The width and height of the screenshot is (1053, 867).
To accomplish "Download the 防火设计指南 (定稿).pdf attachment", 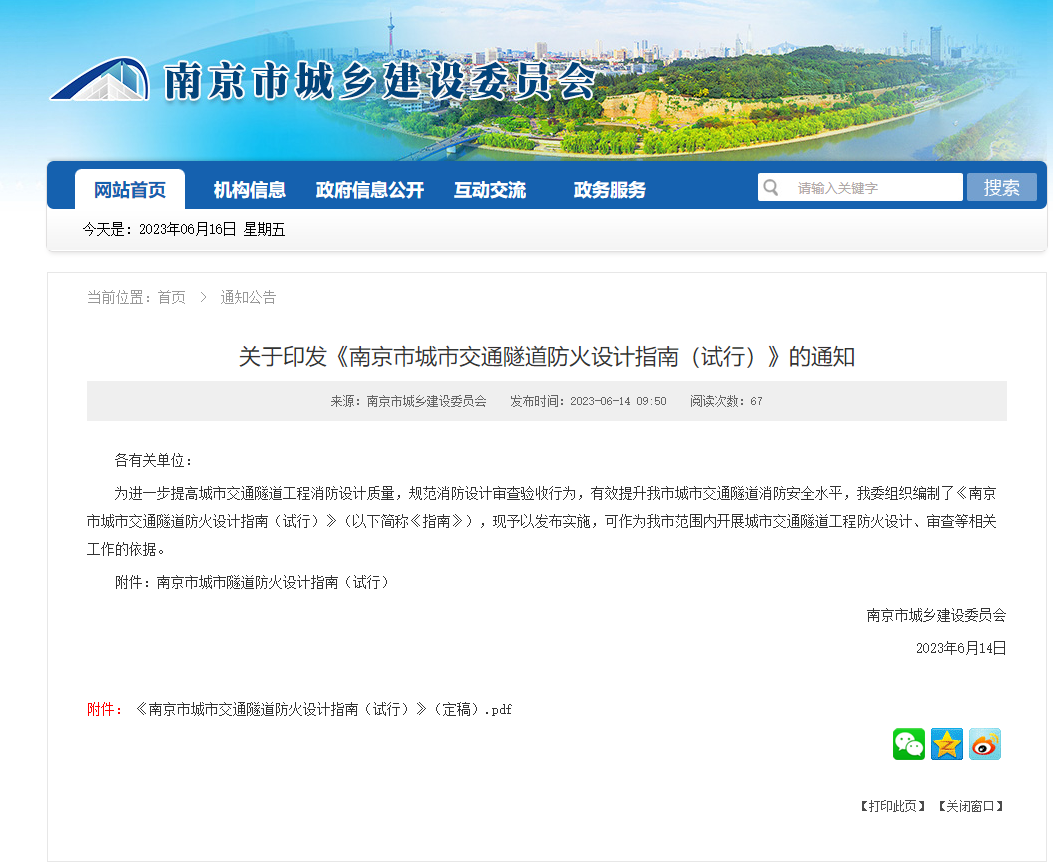I will tap(323, 709).
